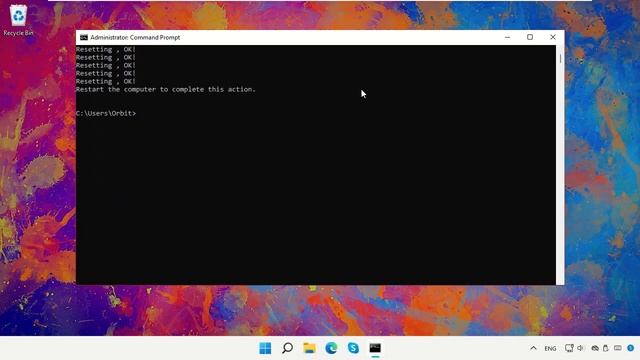
Task: Open the Windows Start menu
Action: click(x=265, y=348)
